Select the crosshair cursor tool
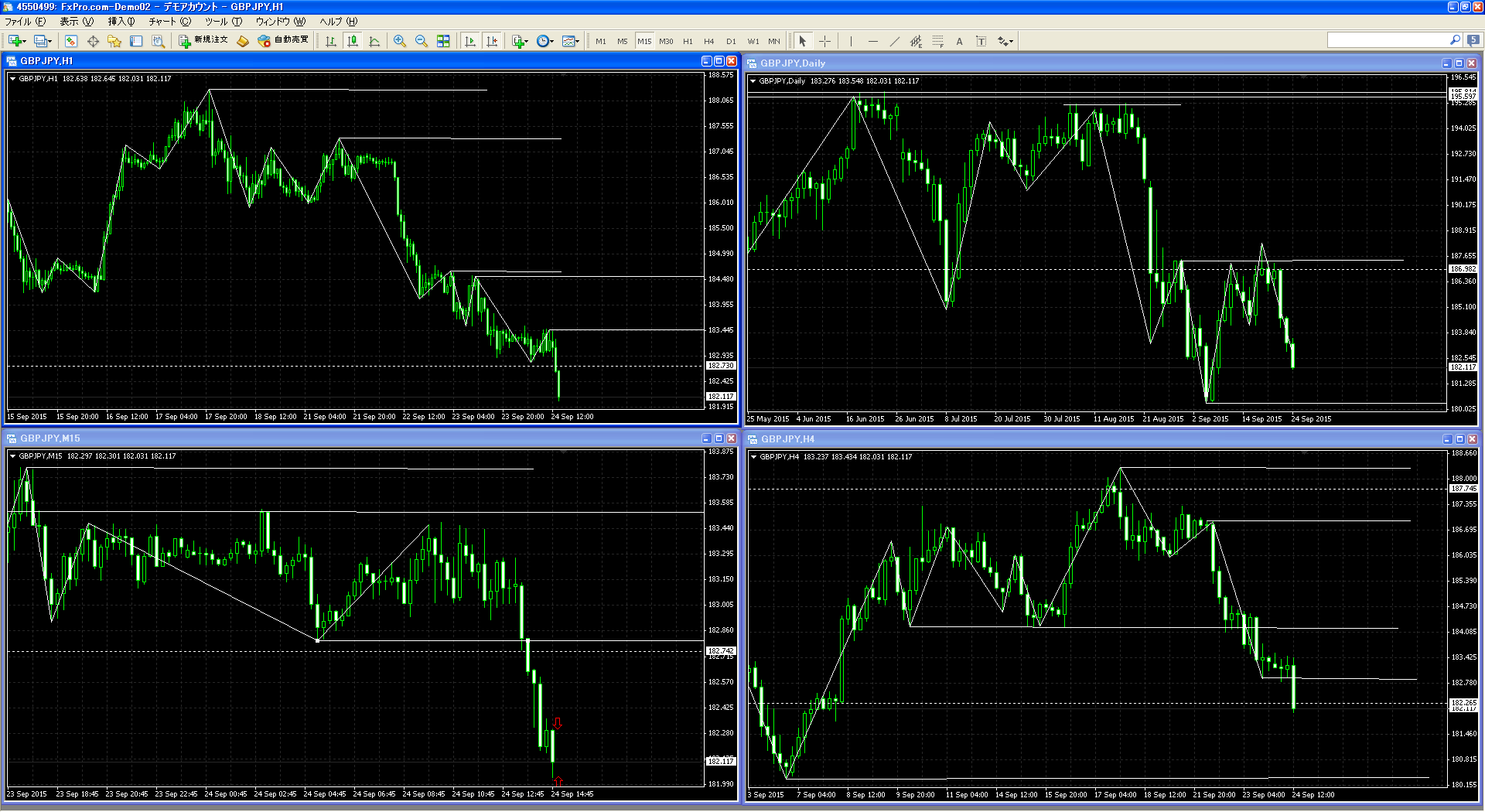Viewport: 1485px width, 812px height. click(x=824, y=41)
